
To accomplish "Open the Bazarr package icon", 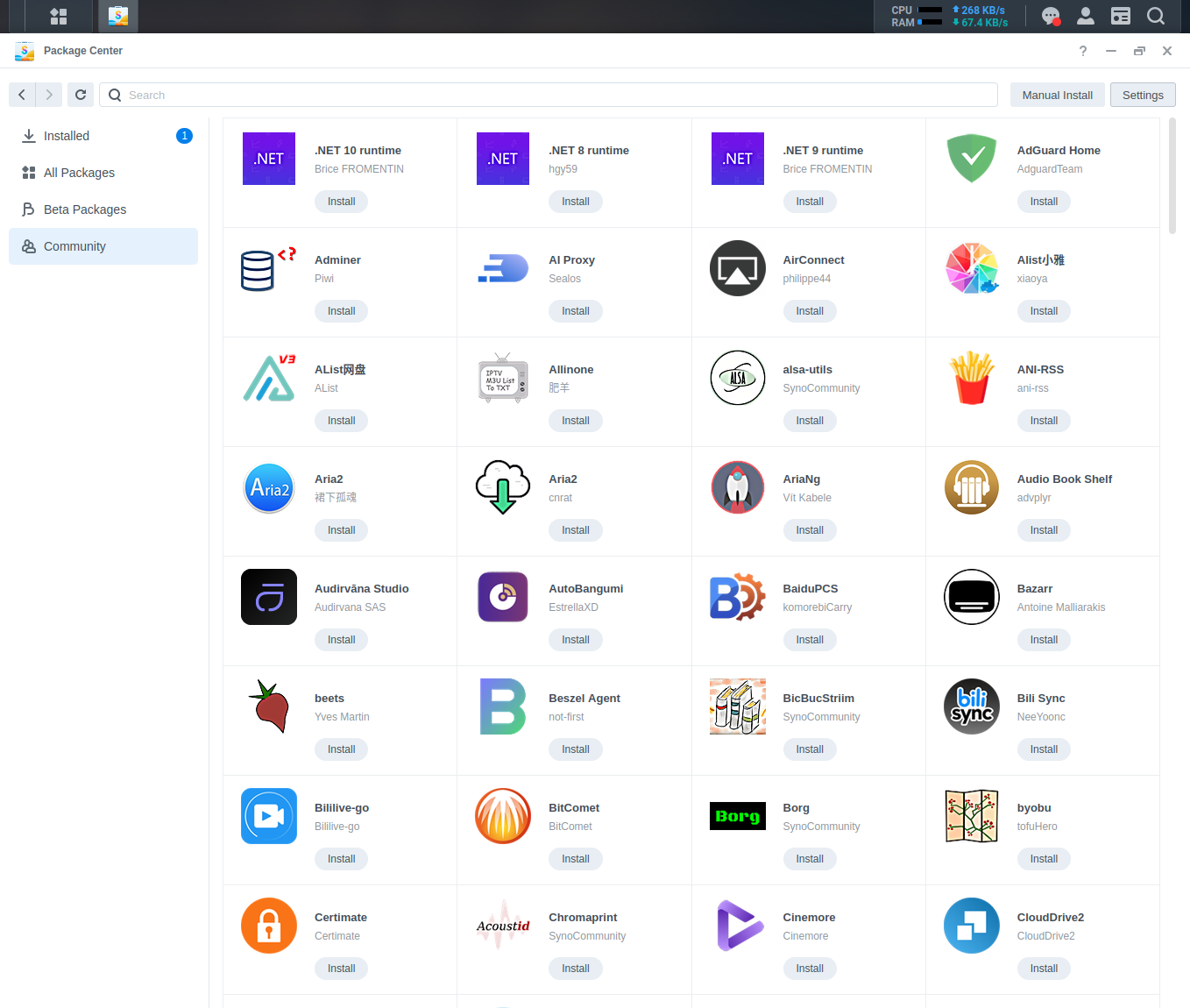I will [x=972, y=597].
